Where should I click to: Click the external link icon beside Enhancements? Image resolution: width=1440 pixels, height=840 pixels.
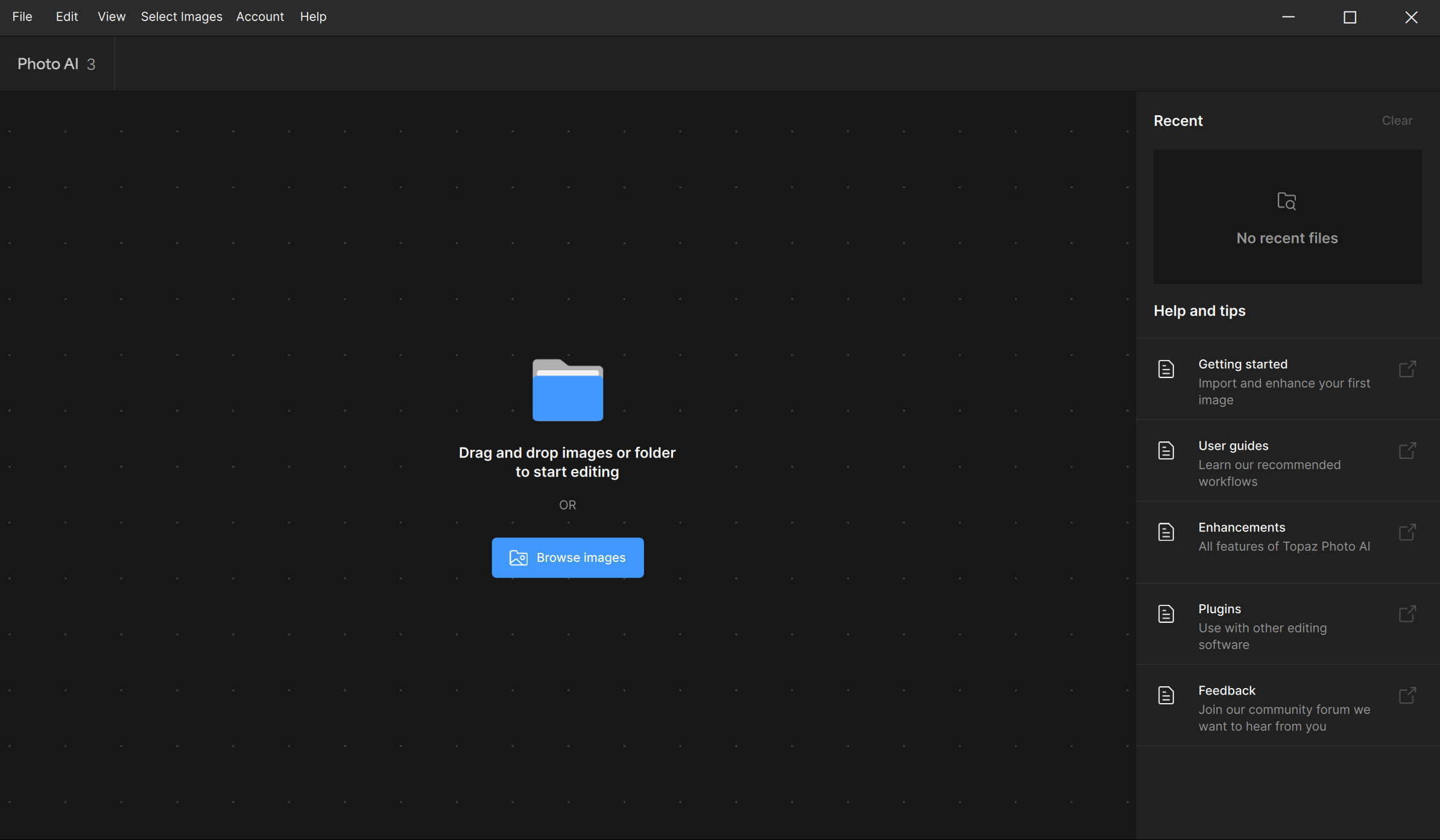(1407, 532)
